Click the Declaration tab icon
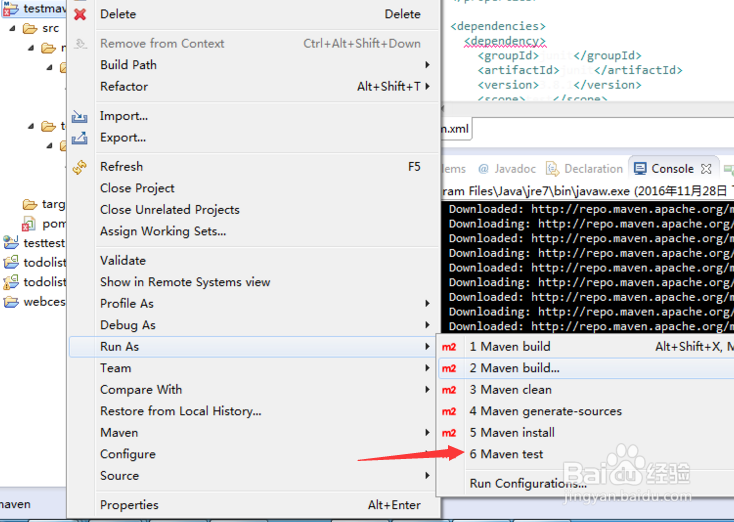This screenshot has height=522, width=734. click(x=552, y=169)
